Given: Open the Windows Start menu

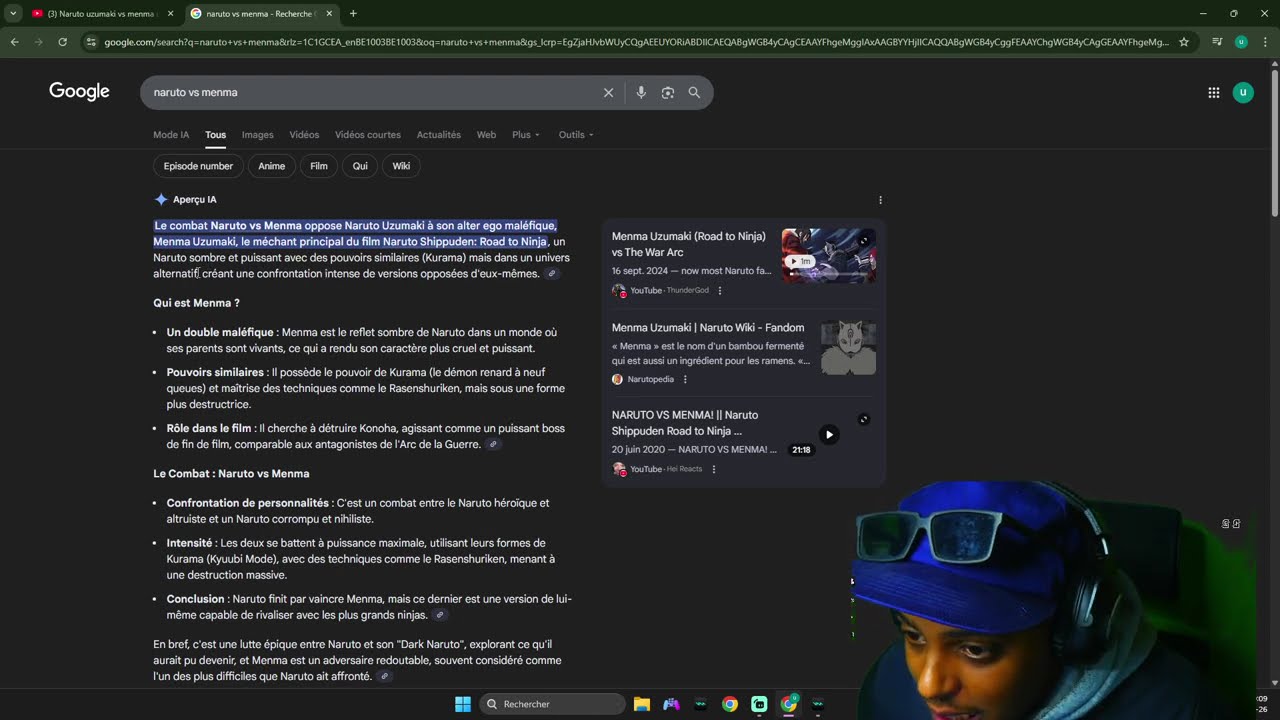Looking at the screenshot, I should click(x=463, y=704).
